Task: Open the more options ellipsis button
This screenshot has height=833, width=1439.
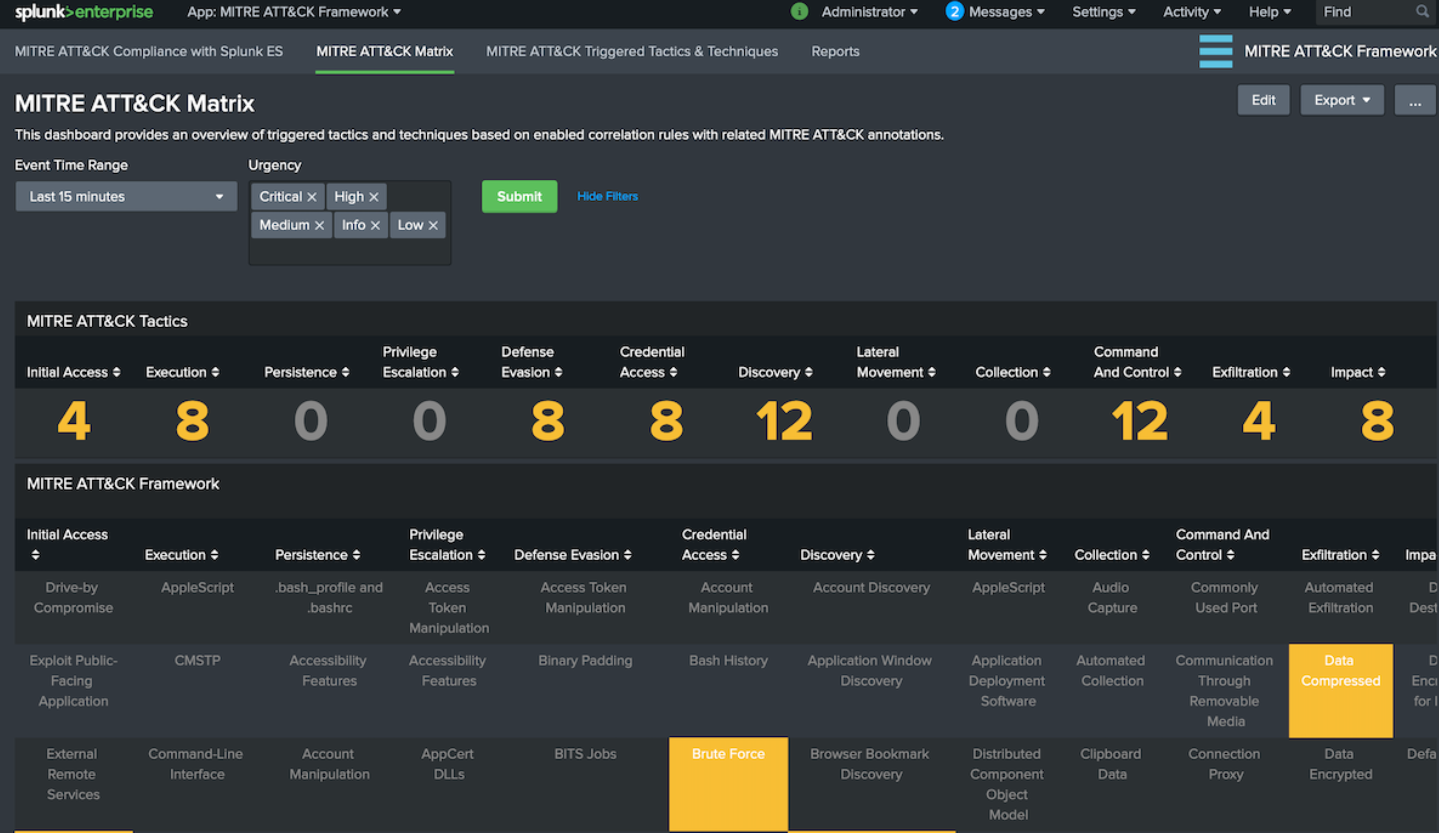Action: pos(1415,100)
